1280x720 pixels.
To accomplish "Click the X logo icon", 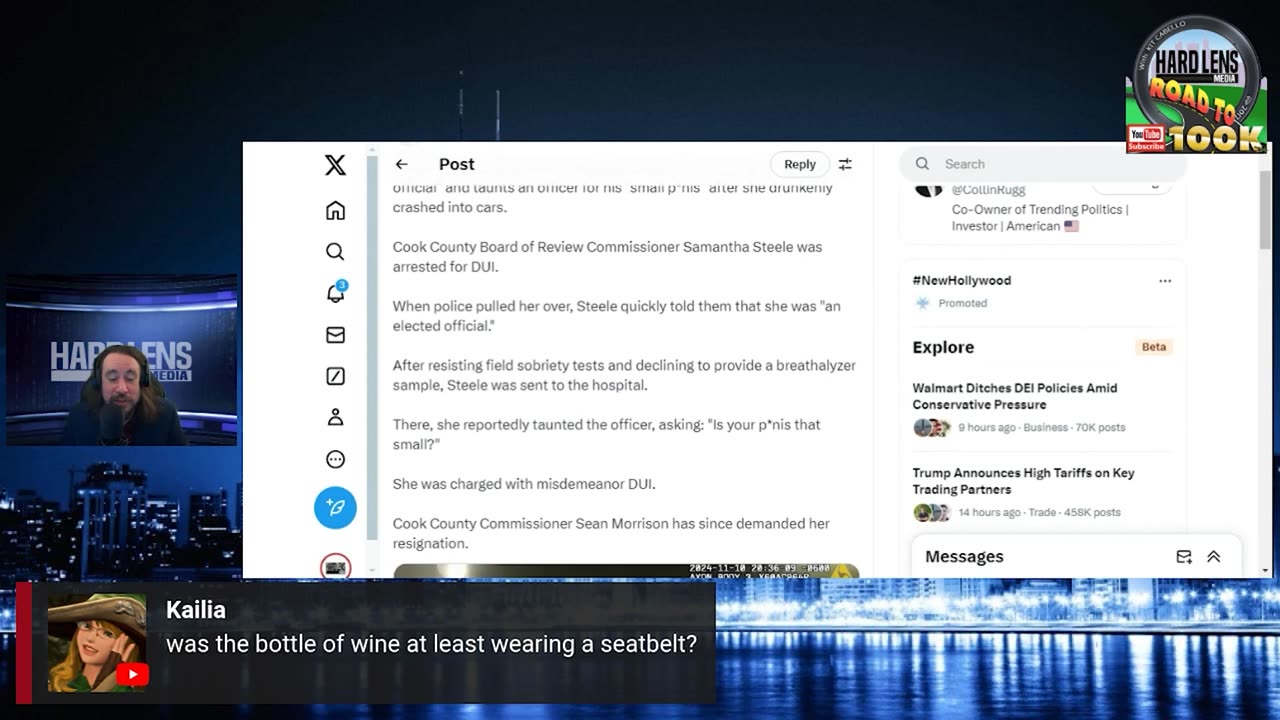I will [335, 165].
